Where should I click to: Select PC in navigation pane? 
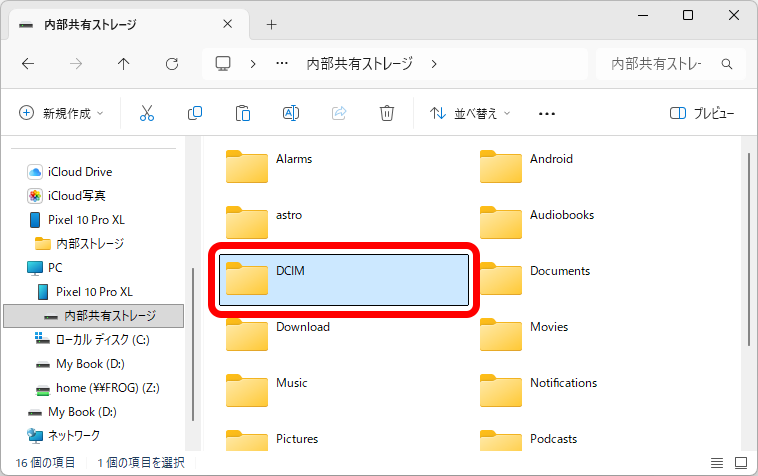click(55, 268)
